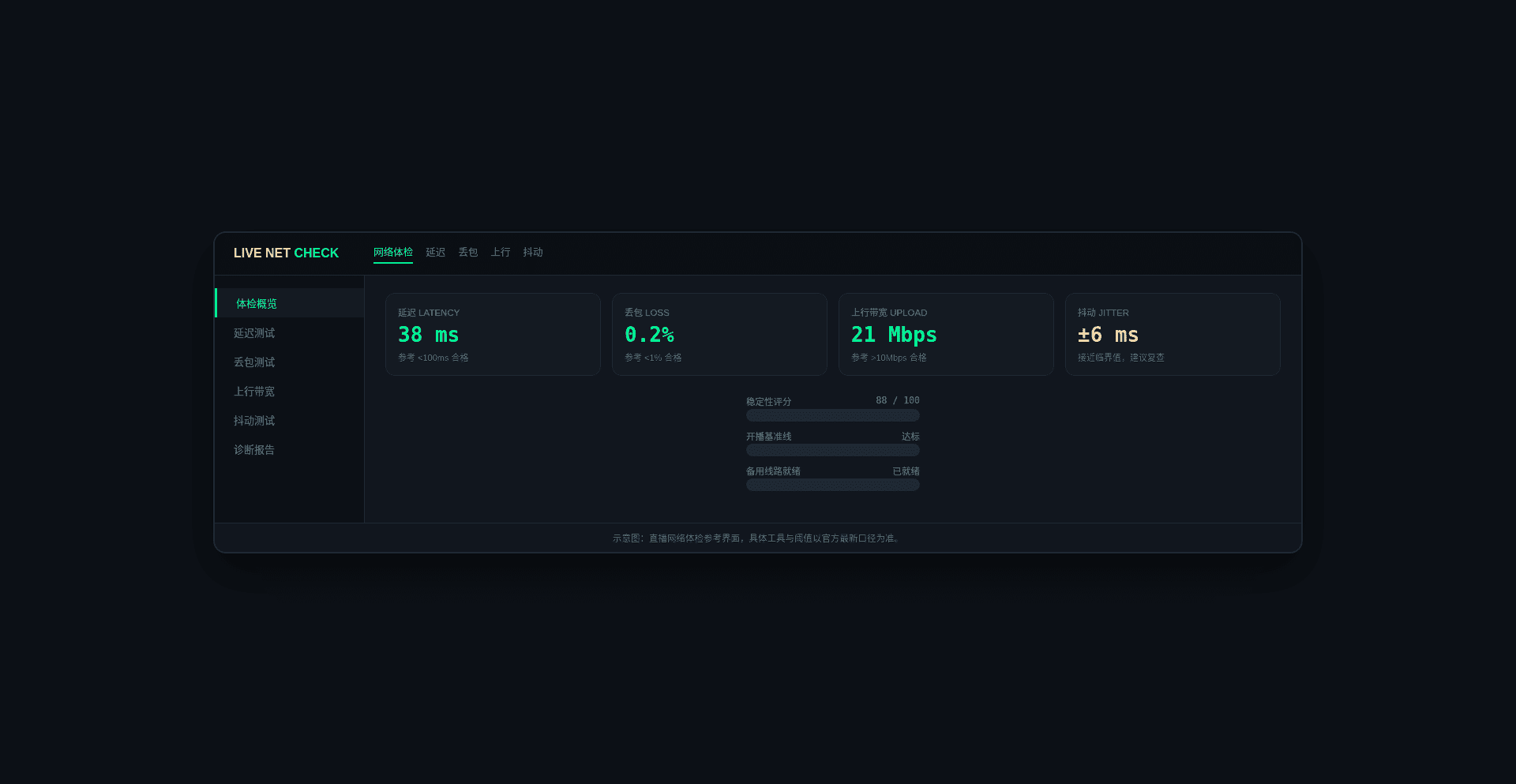1516x784 pixels.
Task: Click the 稳定性评分 progress bar
Action: coord(833,415)
